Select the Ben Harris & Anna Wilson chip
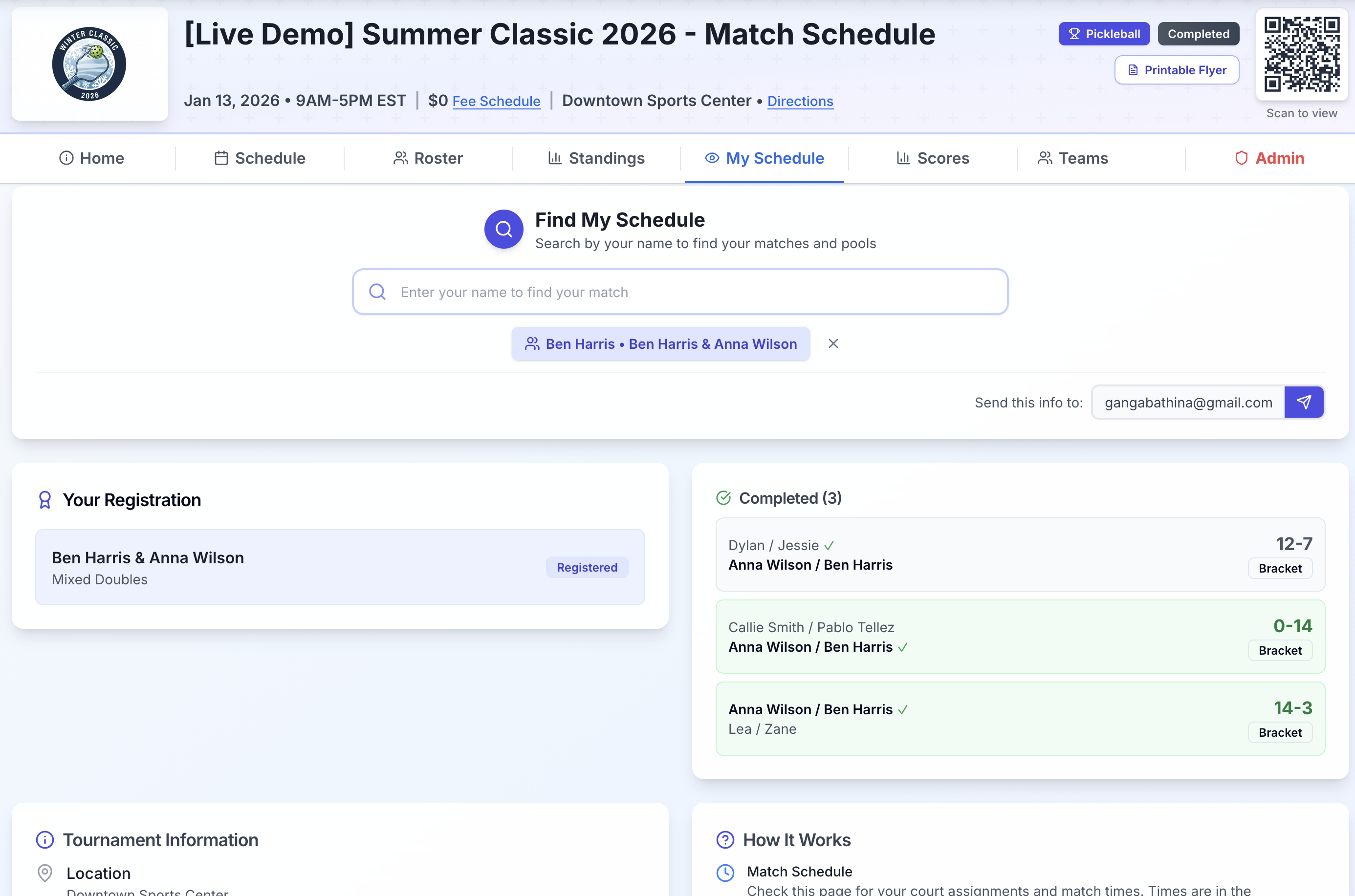The width and height of the screenshot is (1355, 896). coord(660,343)
